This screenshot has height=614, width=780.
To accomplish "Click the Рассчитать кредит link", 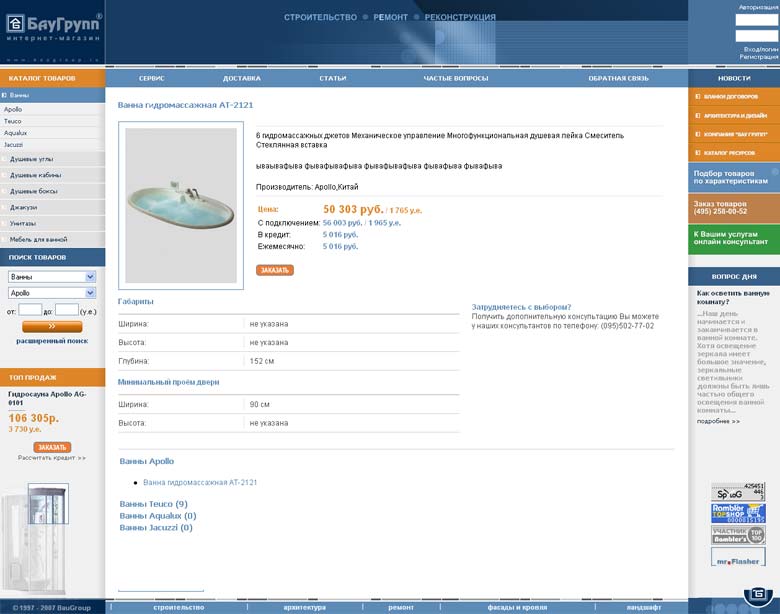I will (x=52, y=458).
